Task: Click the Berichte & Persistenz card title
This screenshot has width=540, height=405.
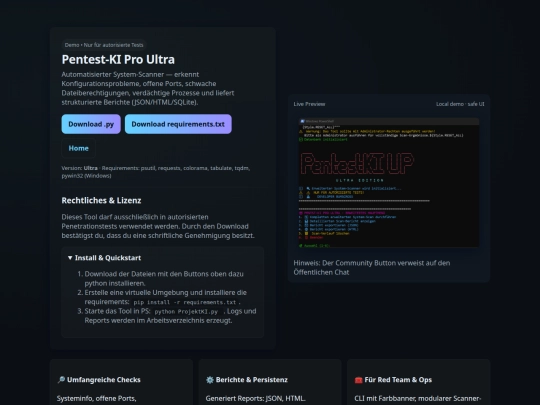Action: 251,380
